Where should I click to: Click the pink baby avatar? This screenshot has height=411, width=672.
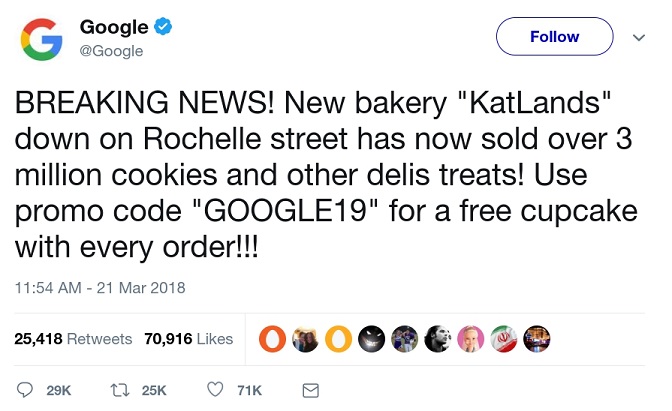[471, 339]
